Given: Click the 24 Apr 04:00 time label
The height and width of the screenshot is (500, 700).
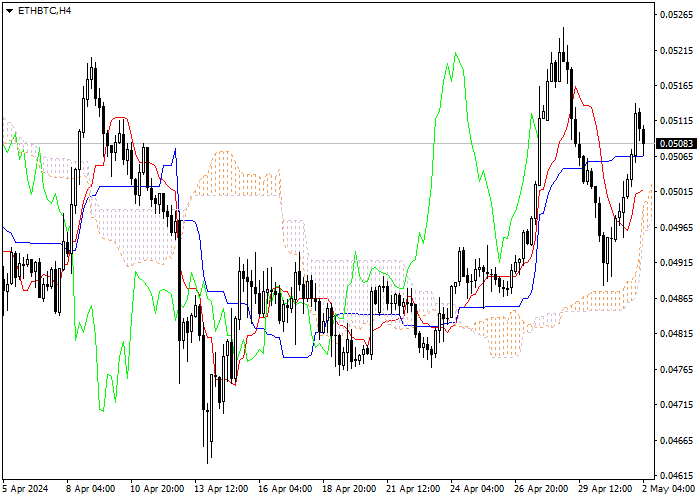Looking at the screenshot, I should tap(478, 489).
